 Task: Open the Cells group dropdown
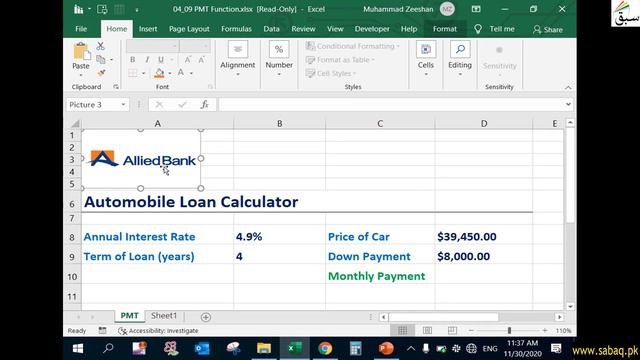click(x=426, y=60)
